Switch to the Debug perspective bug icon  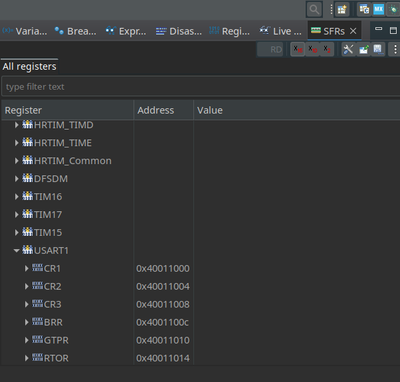tap(393, 9)
